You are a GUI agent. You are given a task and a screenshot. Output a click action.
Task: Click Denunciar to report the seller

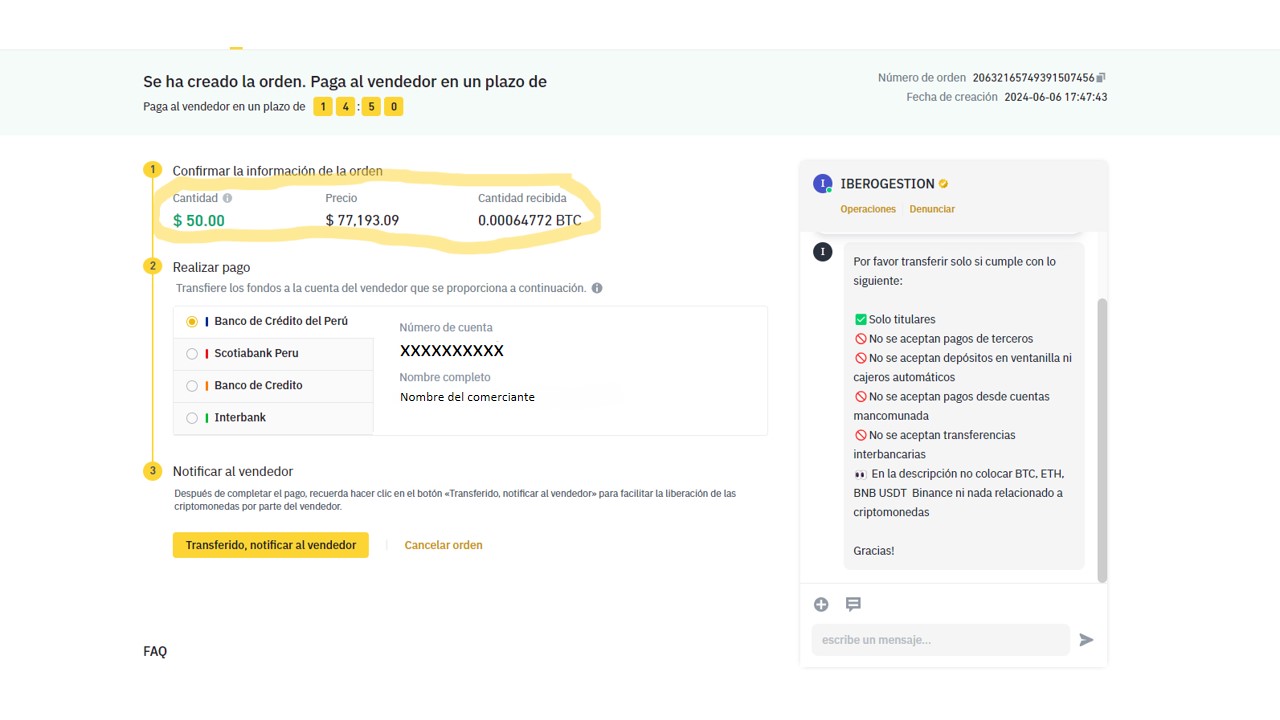tap(932, 209)
